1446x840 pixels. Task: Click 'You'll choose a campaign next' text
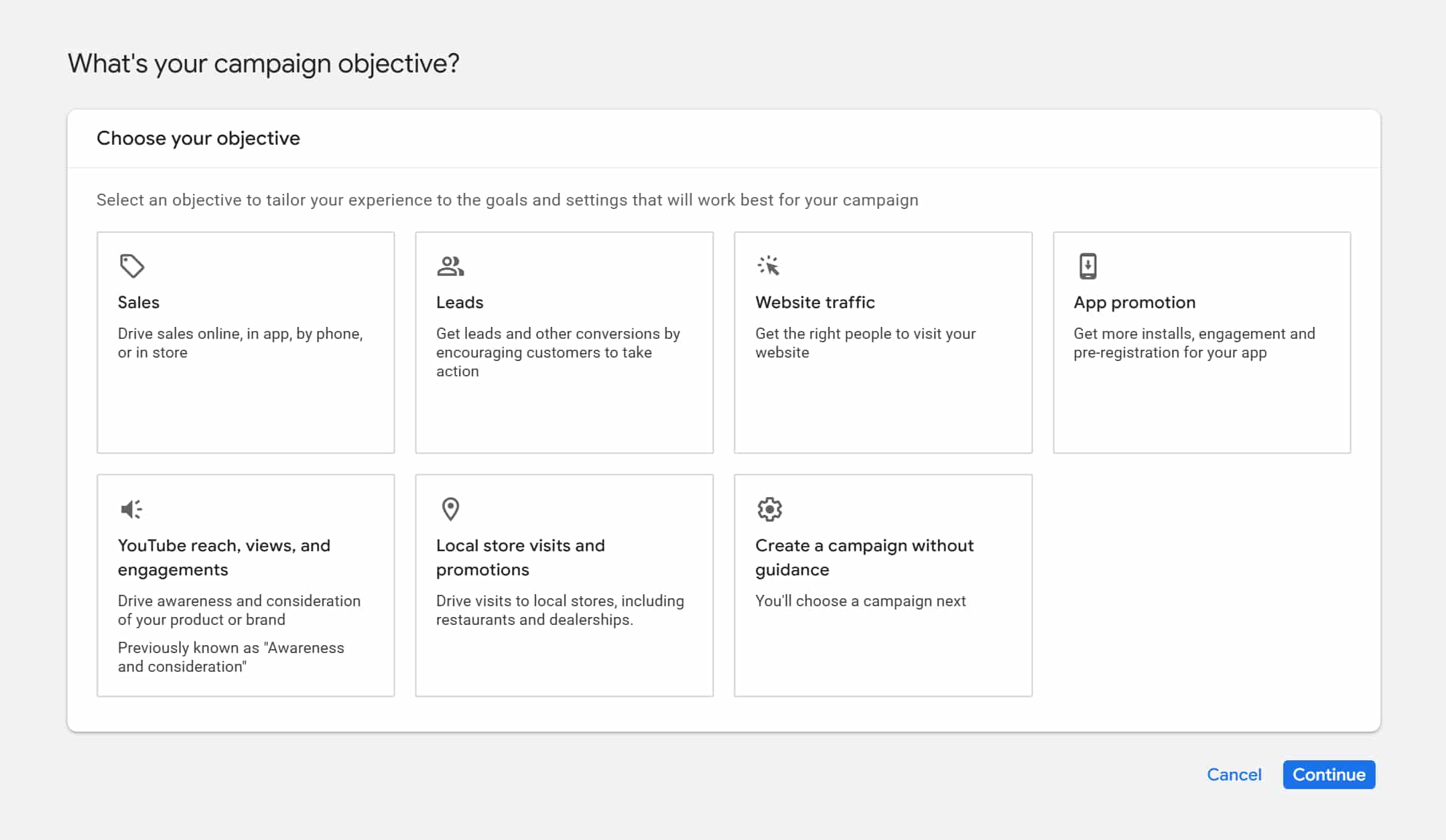pos(860,601)
